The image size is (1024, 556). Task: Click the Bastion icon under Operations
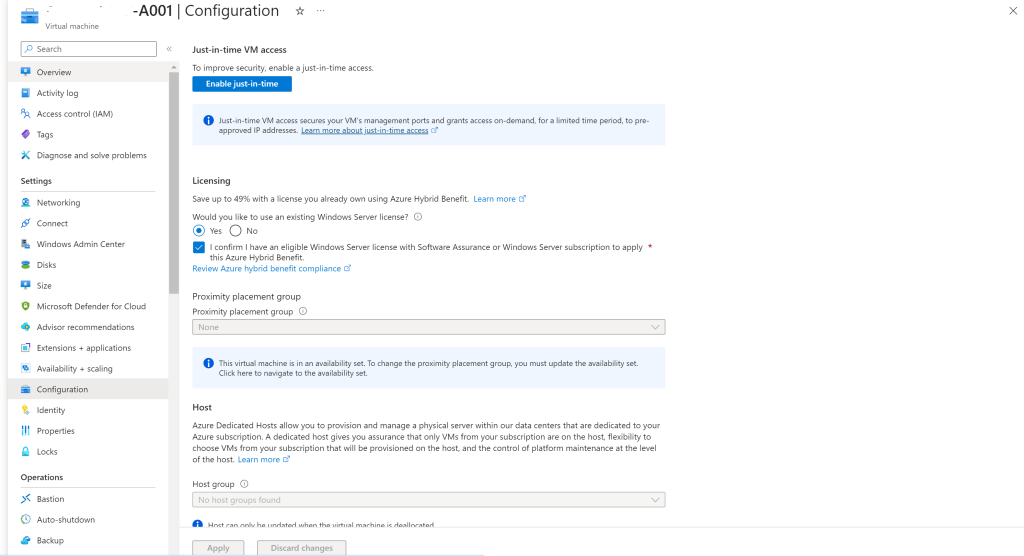point(25,499)
